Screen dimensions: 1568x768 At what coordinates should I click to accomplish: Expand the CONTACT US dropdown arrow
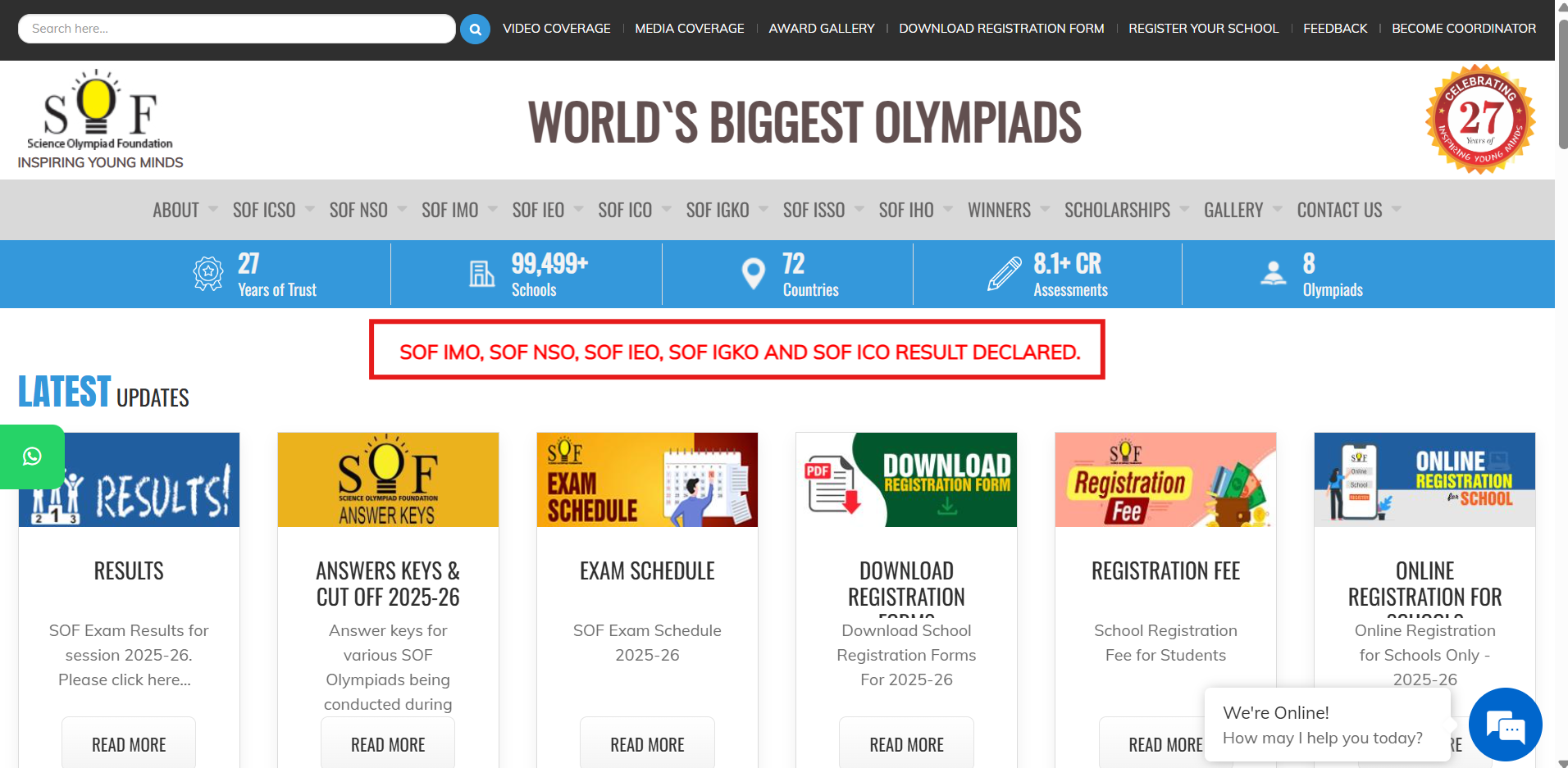pos(1397,209)
